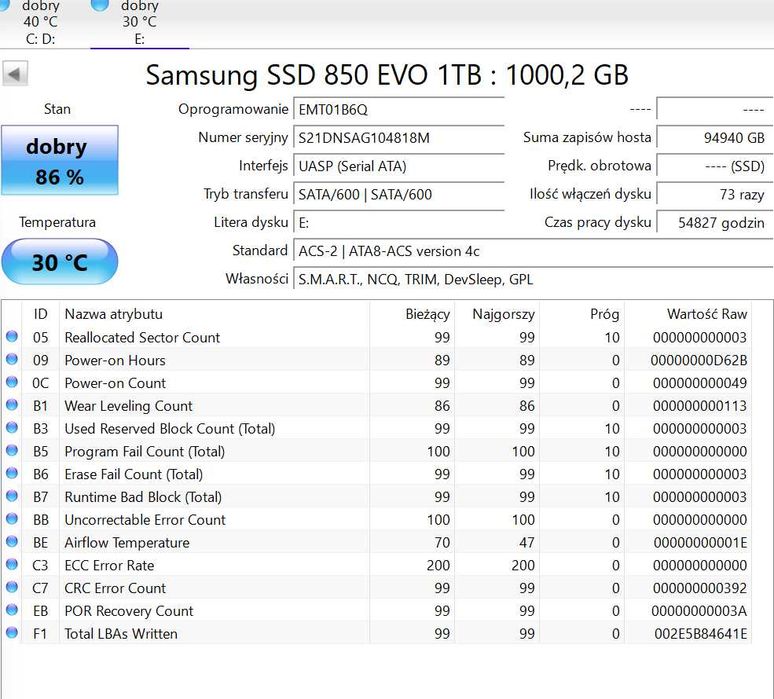Image resolution: width=774 pixels, height=699 pixels.
Task: Click the status dot for POR Recovery Count
Action: click(12, 610)
